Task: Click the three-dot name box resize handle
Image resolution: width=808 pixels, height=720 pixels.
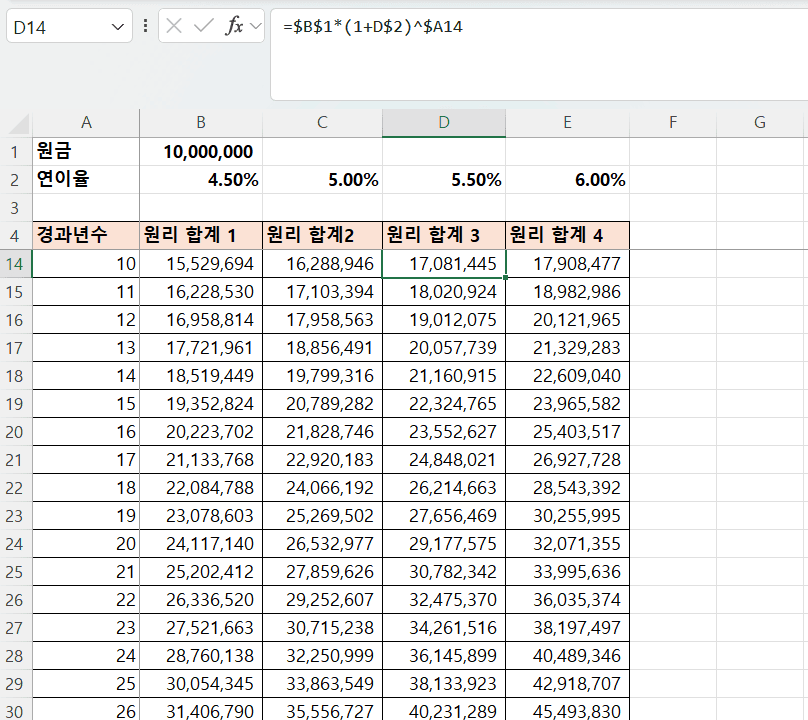Action: [x=146, y=26]
